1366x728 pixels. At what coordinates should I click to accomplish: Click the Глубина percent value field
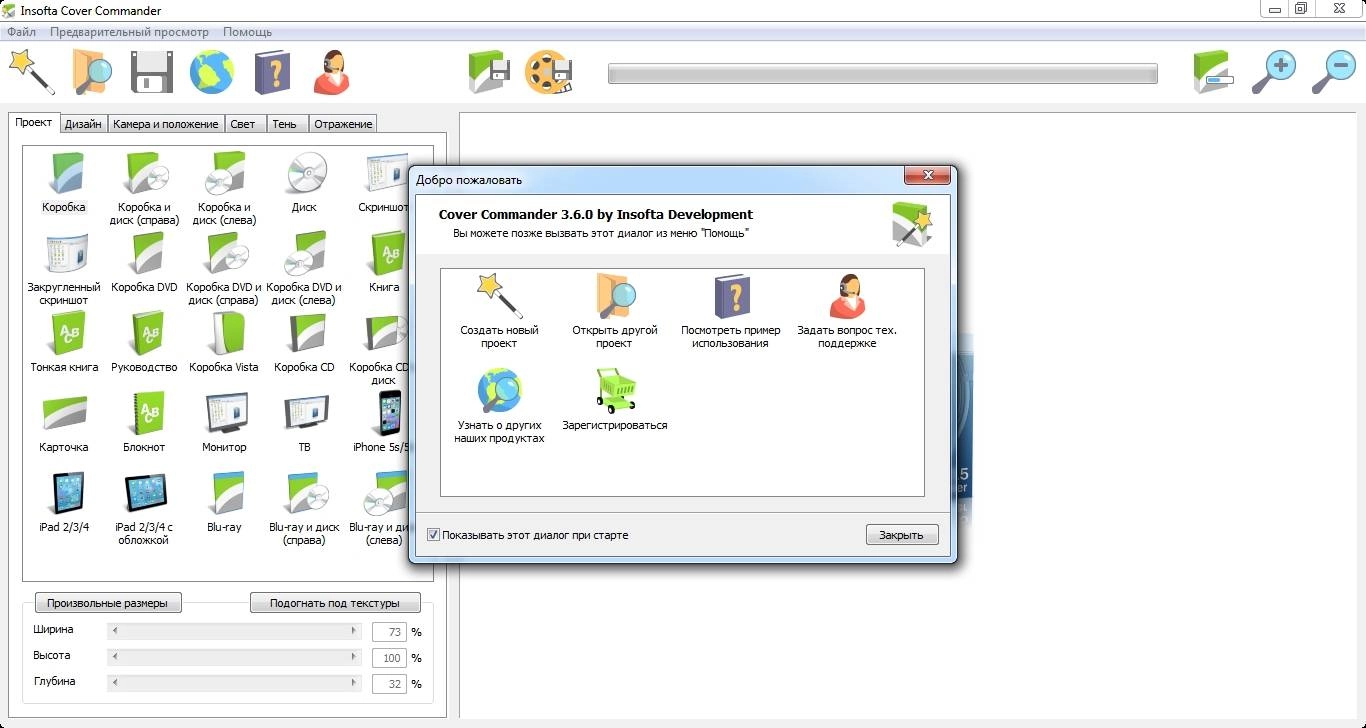click(388, 684)
